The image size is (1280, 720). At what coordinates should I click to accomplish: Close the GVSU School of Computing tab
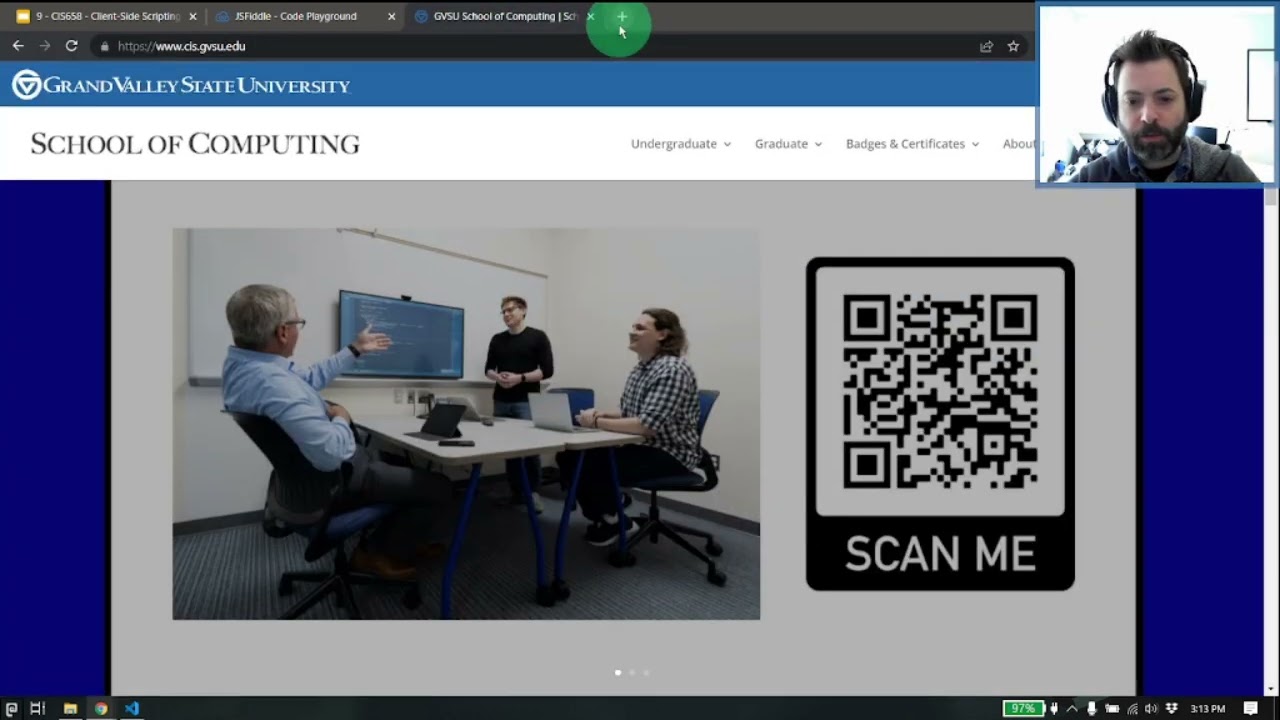pos(590,17)
